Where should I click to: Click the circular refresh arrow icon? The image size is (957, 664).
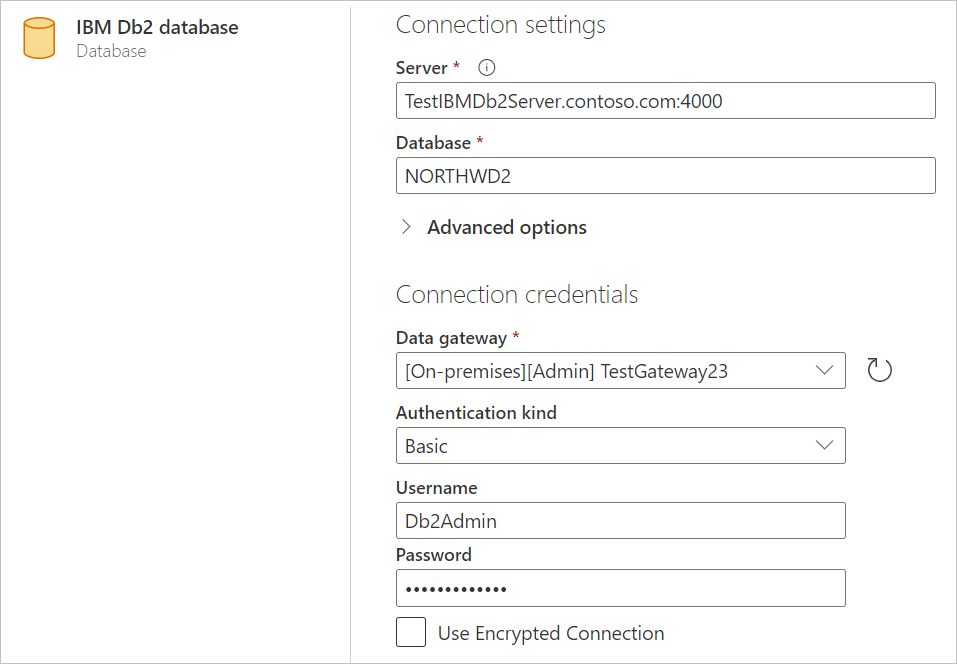(879, 370)
